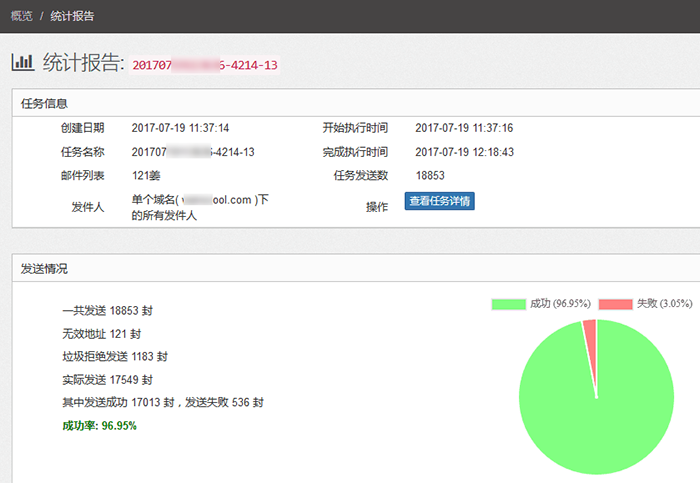Click the 完成执行时间 value 2017-07-19 12:18:43

pos(464,152)
